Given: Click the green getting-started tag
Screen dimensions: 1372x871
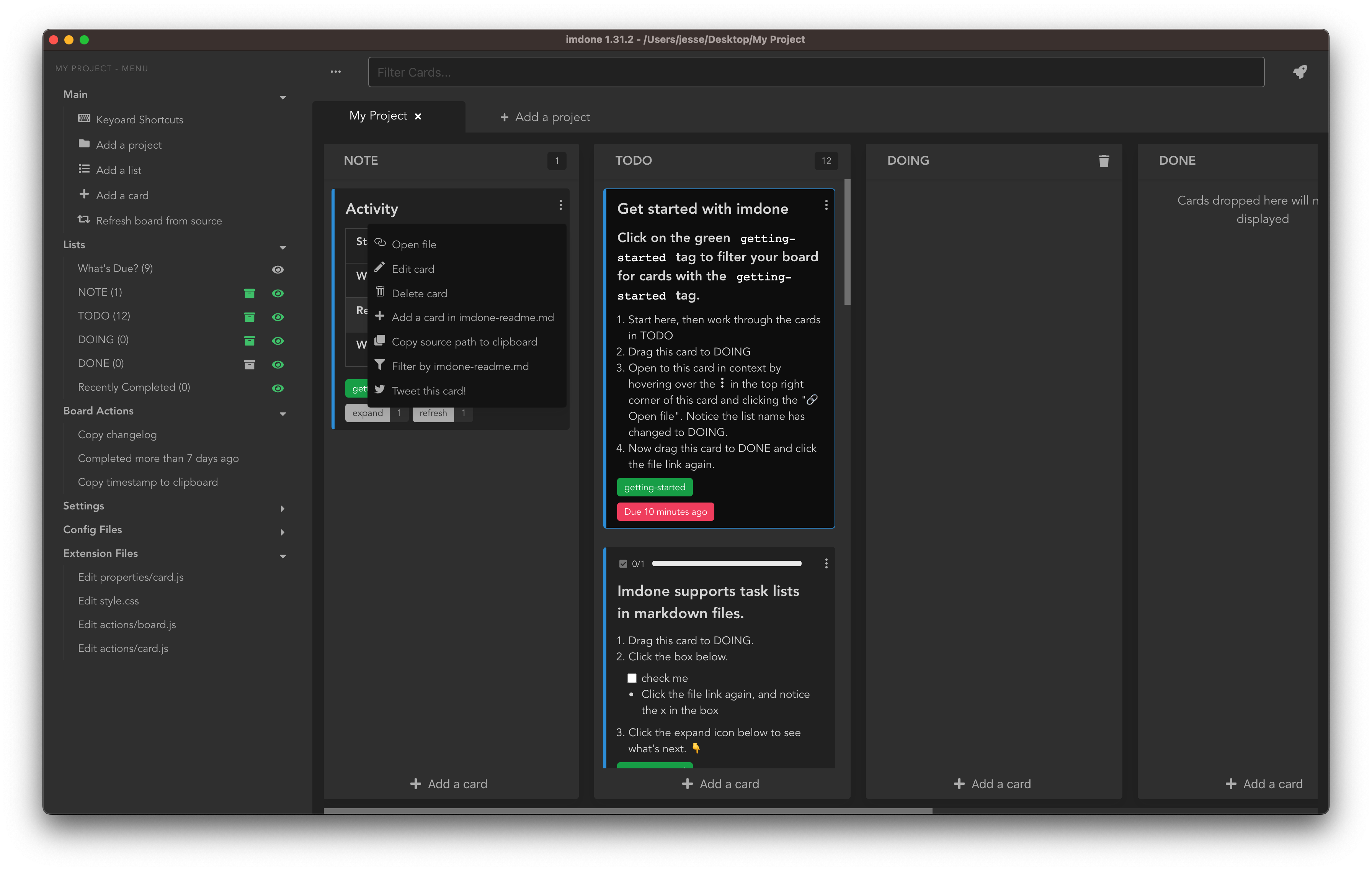Looking at the screenshot, I should pyautogui.click(x=655, y=487).
